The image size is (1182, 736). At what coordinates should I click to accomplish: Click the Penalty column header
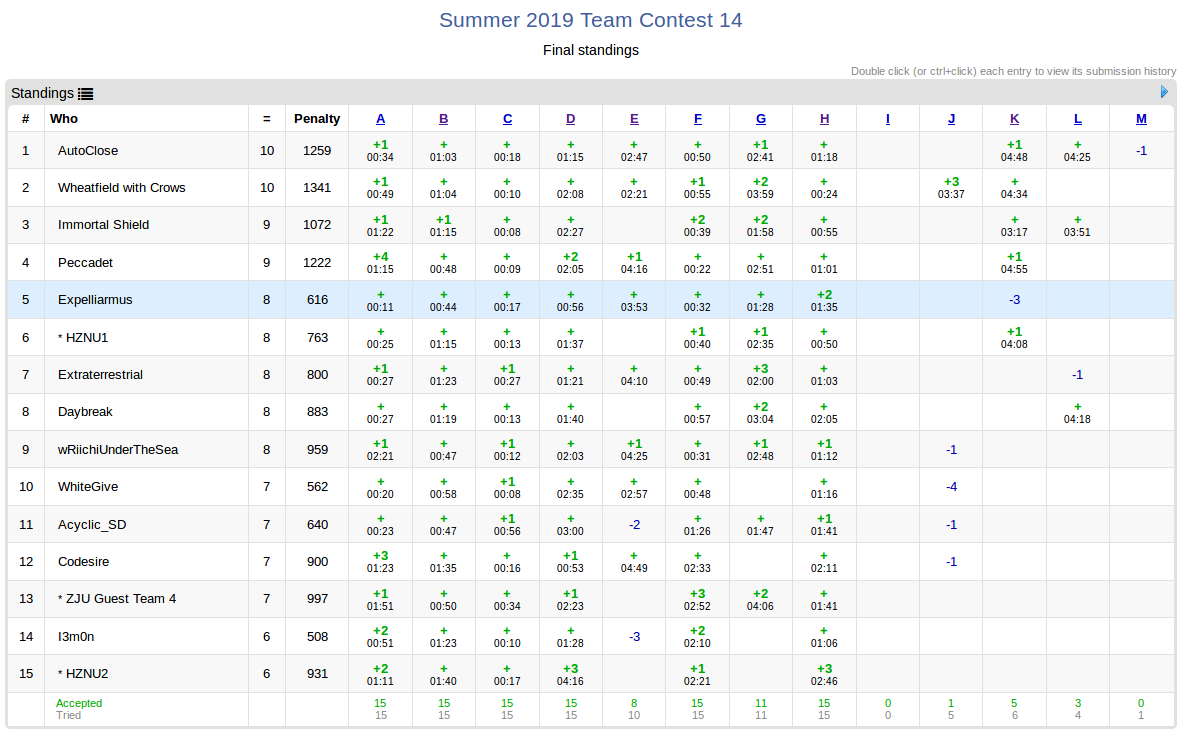[317, 119]
